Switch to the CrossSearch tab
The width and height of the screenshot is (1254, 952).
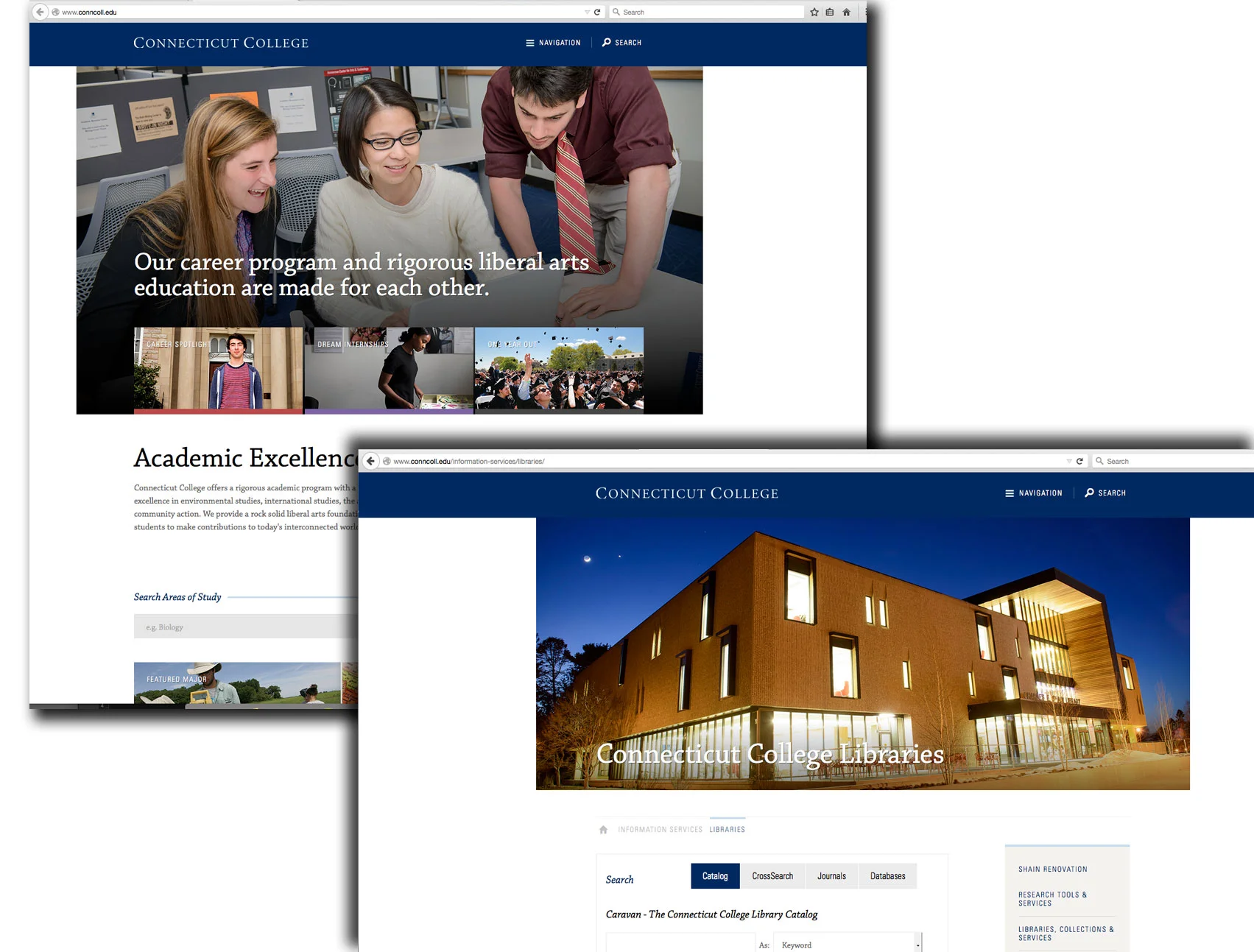[772, 876]
